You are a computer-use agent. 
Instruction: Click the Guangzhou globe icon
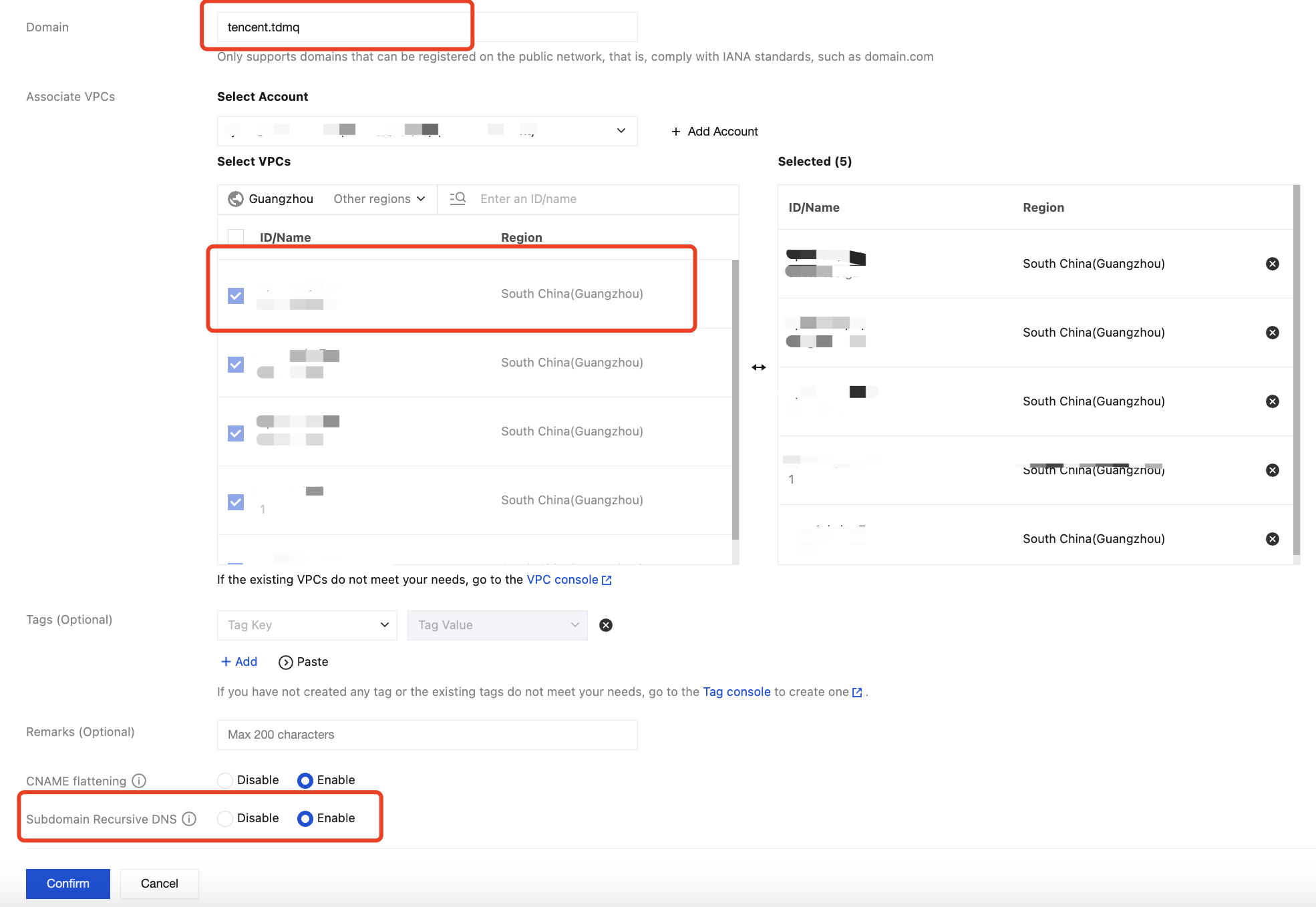pyautogui.click(x=235, y=199)
